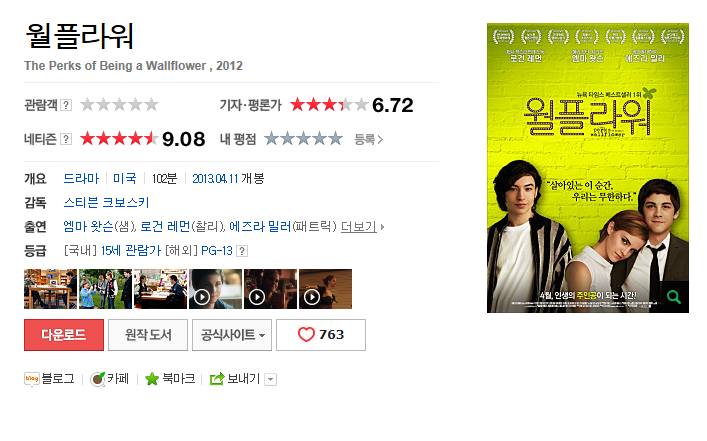Share to 블로그 via the blog icon
Viewport: 707px width, 441px height.
pos(32,379)
